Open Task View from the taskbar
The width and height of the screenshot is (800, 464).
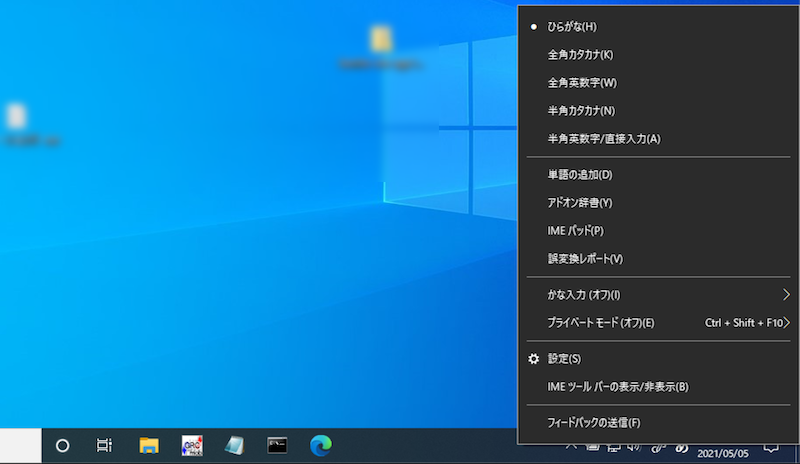(x=104, y=446)
